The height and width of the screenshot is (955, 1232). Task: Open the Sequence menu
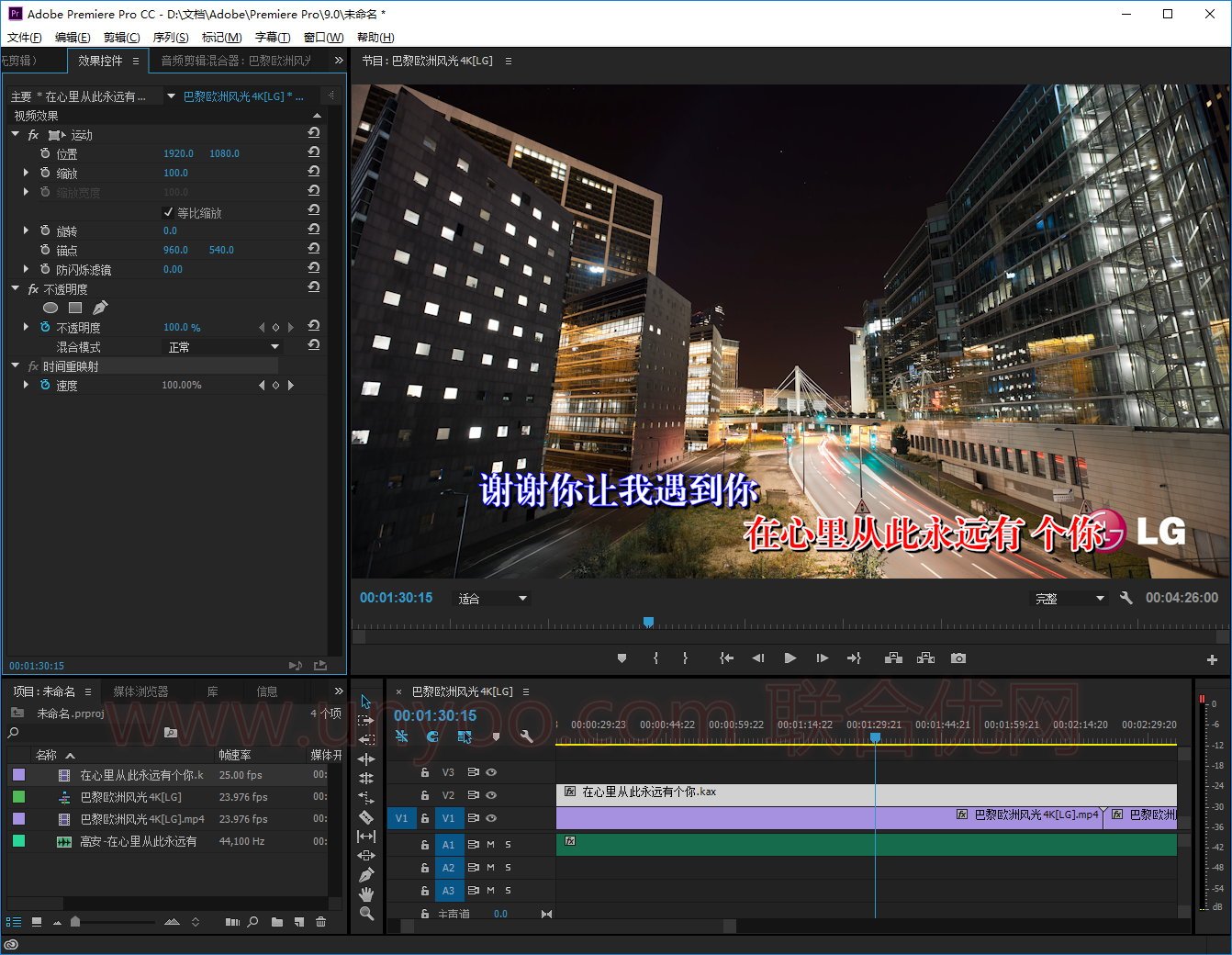(x=171, y=38)
